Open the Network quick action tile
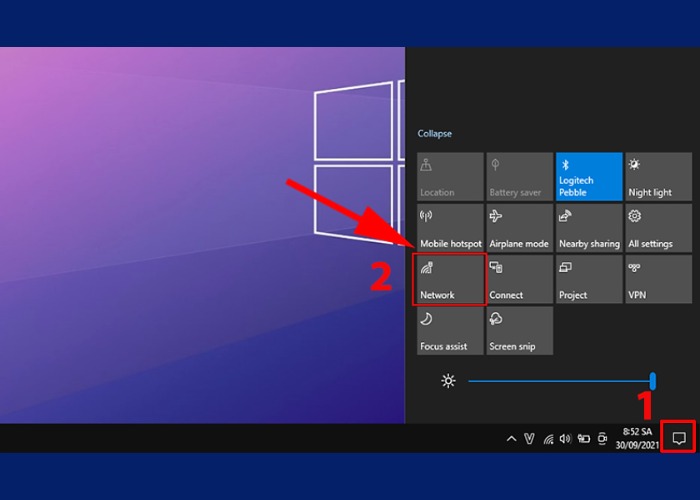The width and height of the screenshot is (700, 500). (x=450, y=279)
